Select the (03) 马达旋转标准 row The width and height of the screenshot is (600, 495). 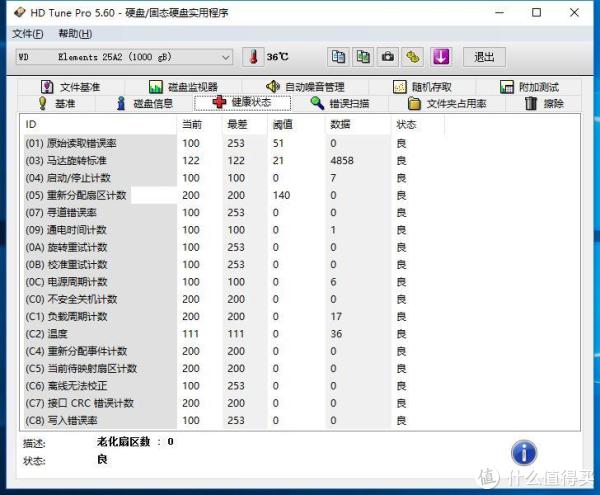(234, 161)
